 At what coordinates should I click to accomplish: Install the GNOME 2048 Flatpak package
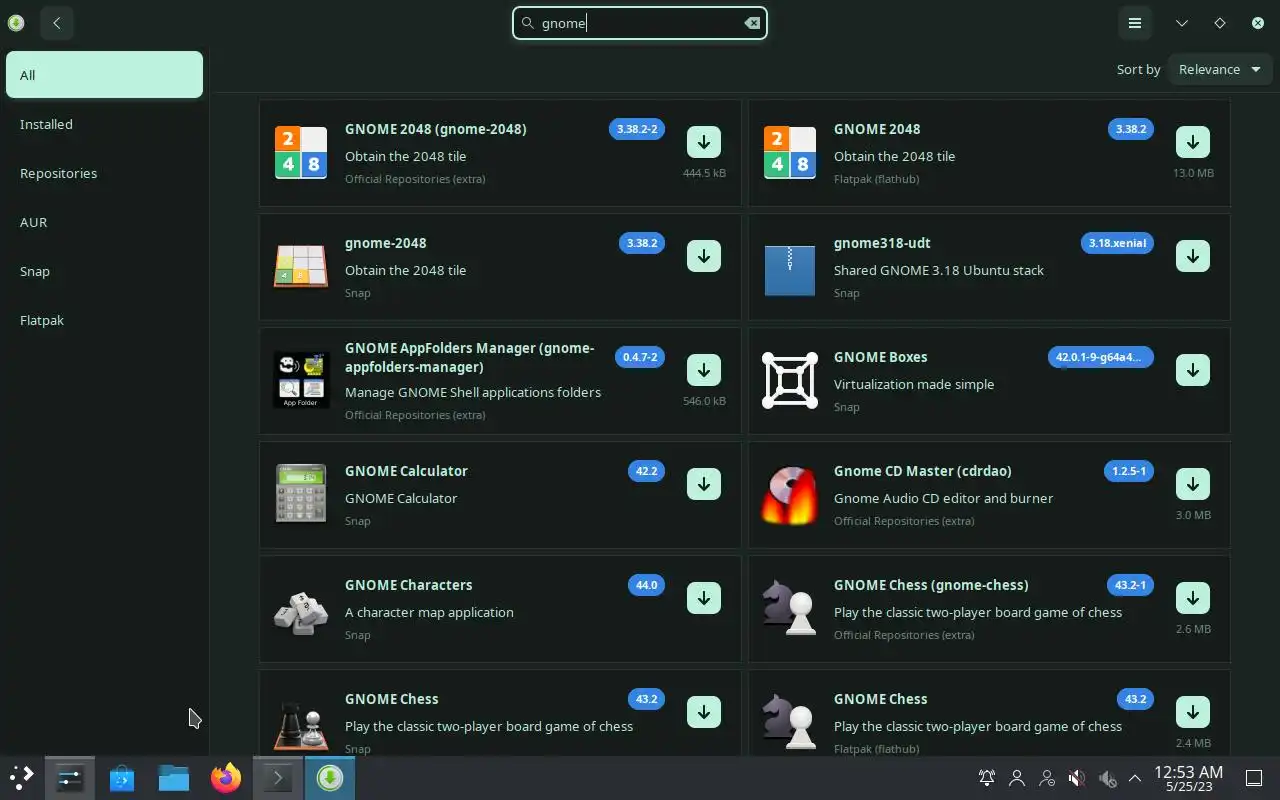click(x=1193, y=142)
